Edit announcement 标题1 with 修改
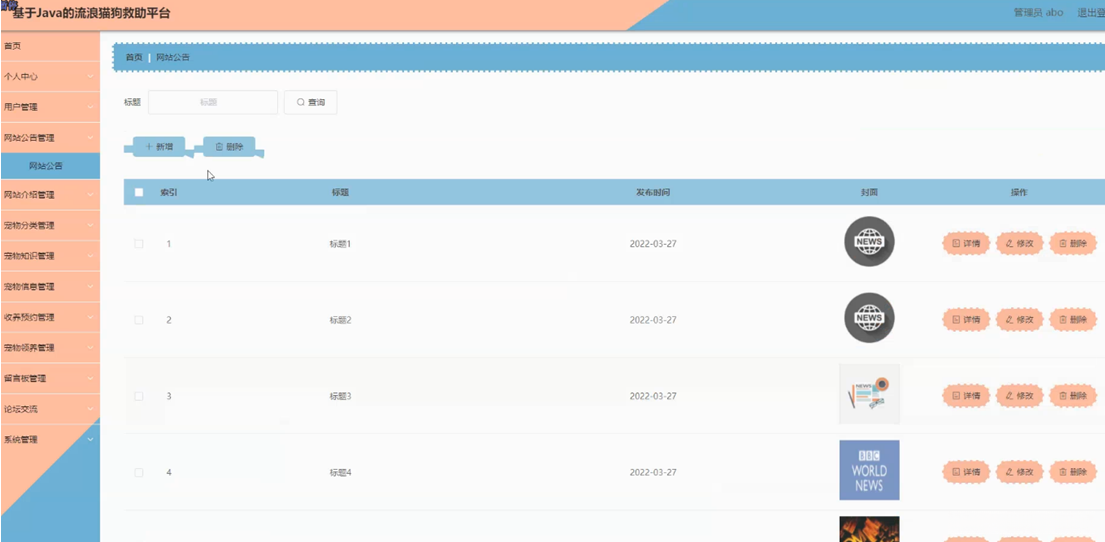 point(1020,243)
